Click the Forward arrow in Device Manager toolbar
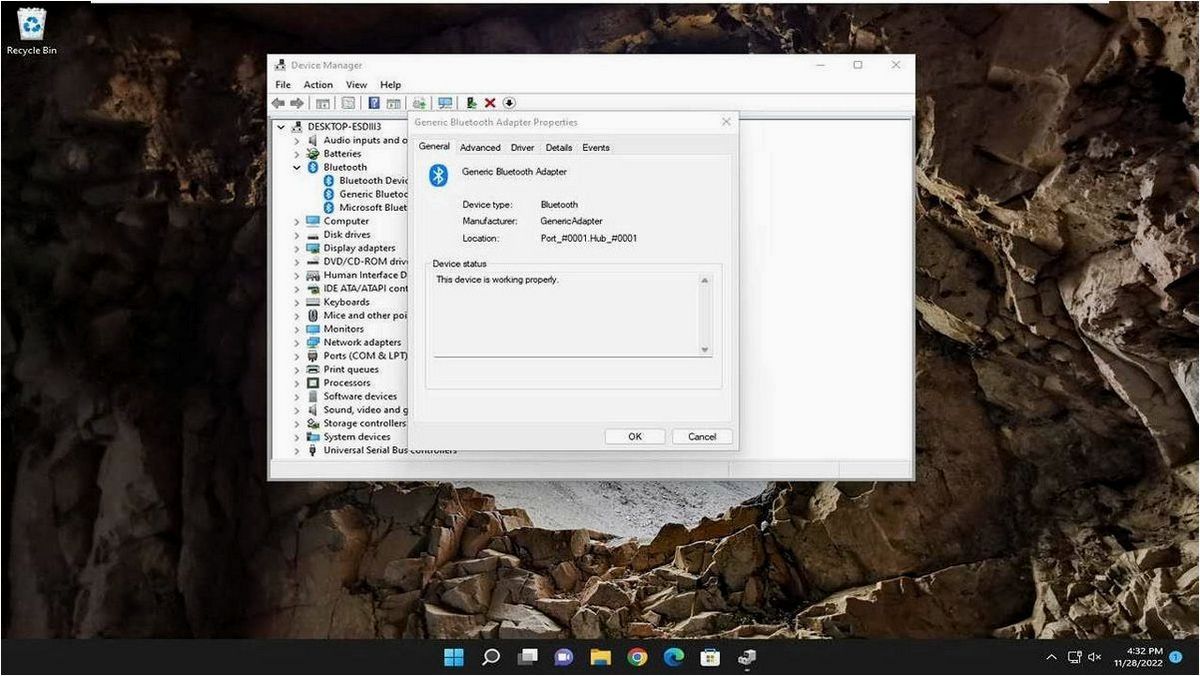 [x=297, y=103]
